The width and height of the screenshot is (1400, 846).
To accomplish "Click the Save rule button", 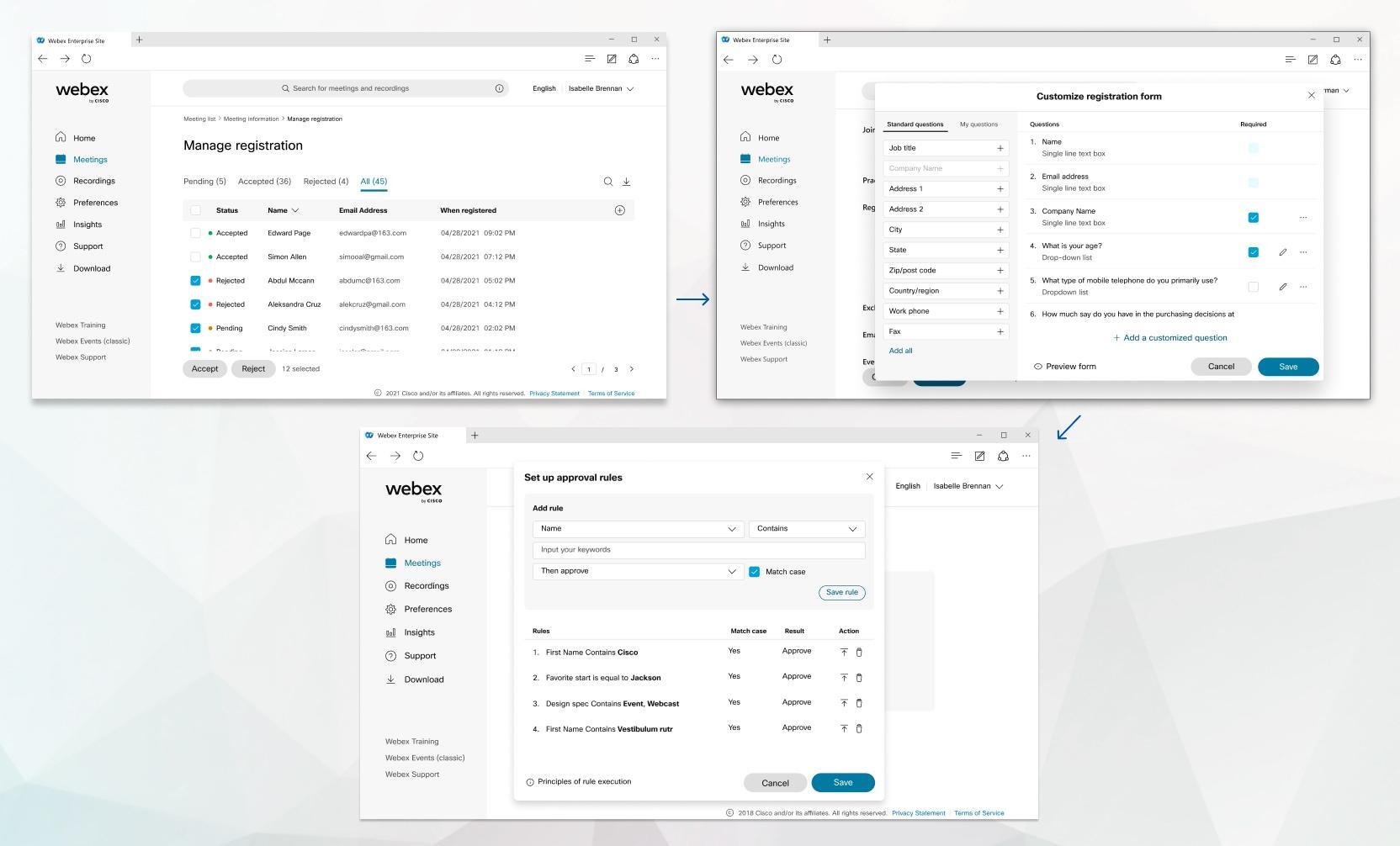I will (841, 593).
